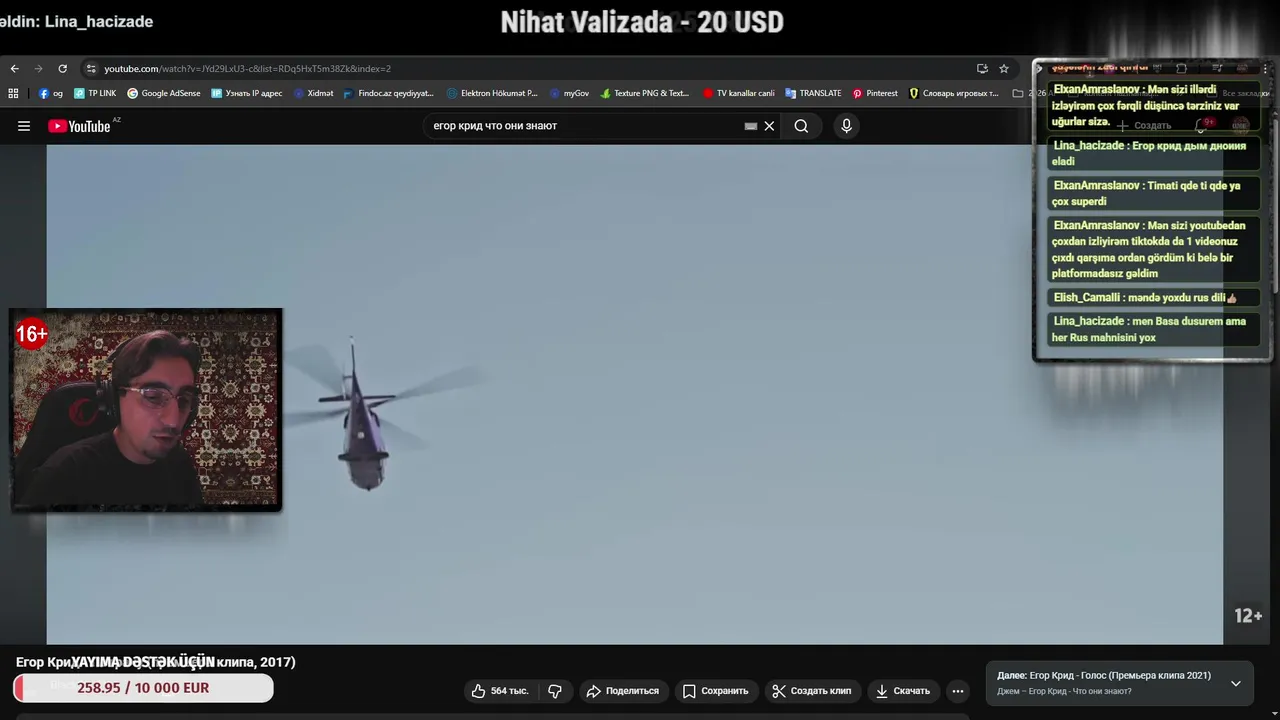
Task: Open the Texture PNG & Text bookmark
Action: pos(644,93)
